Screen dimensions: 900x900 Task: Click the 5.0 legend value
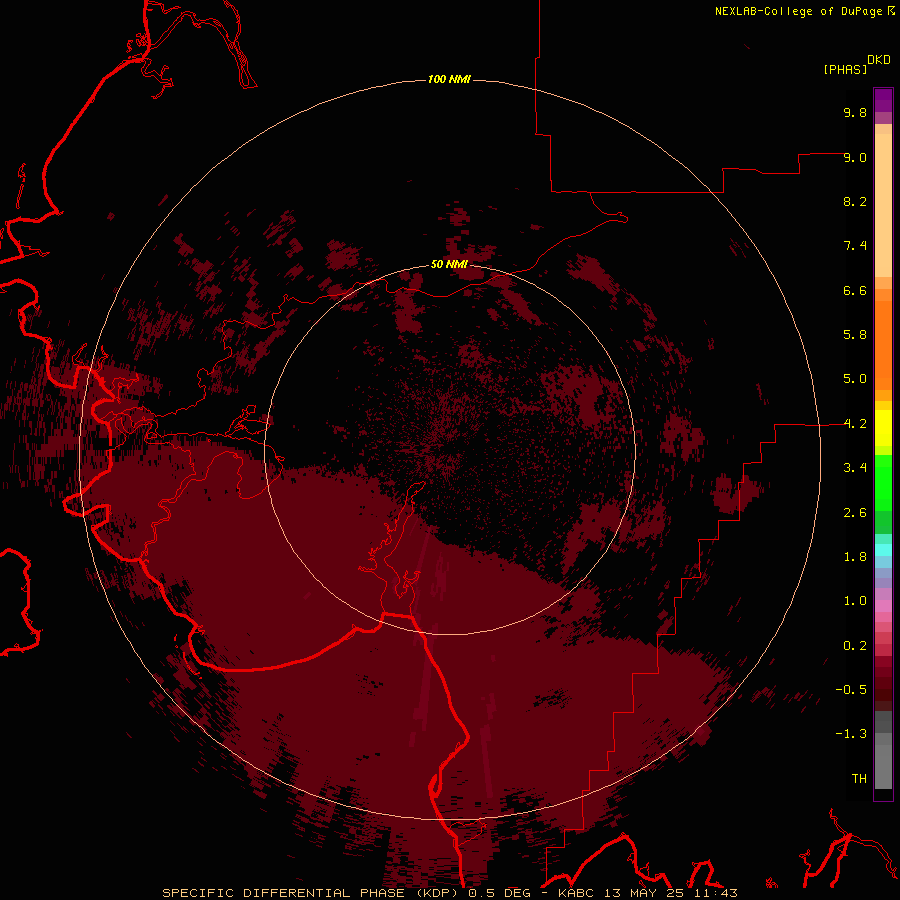[x=855, y=379]
